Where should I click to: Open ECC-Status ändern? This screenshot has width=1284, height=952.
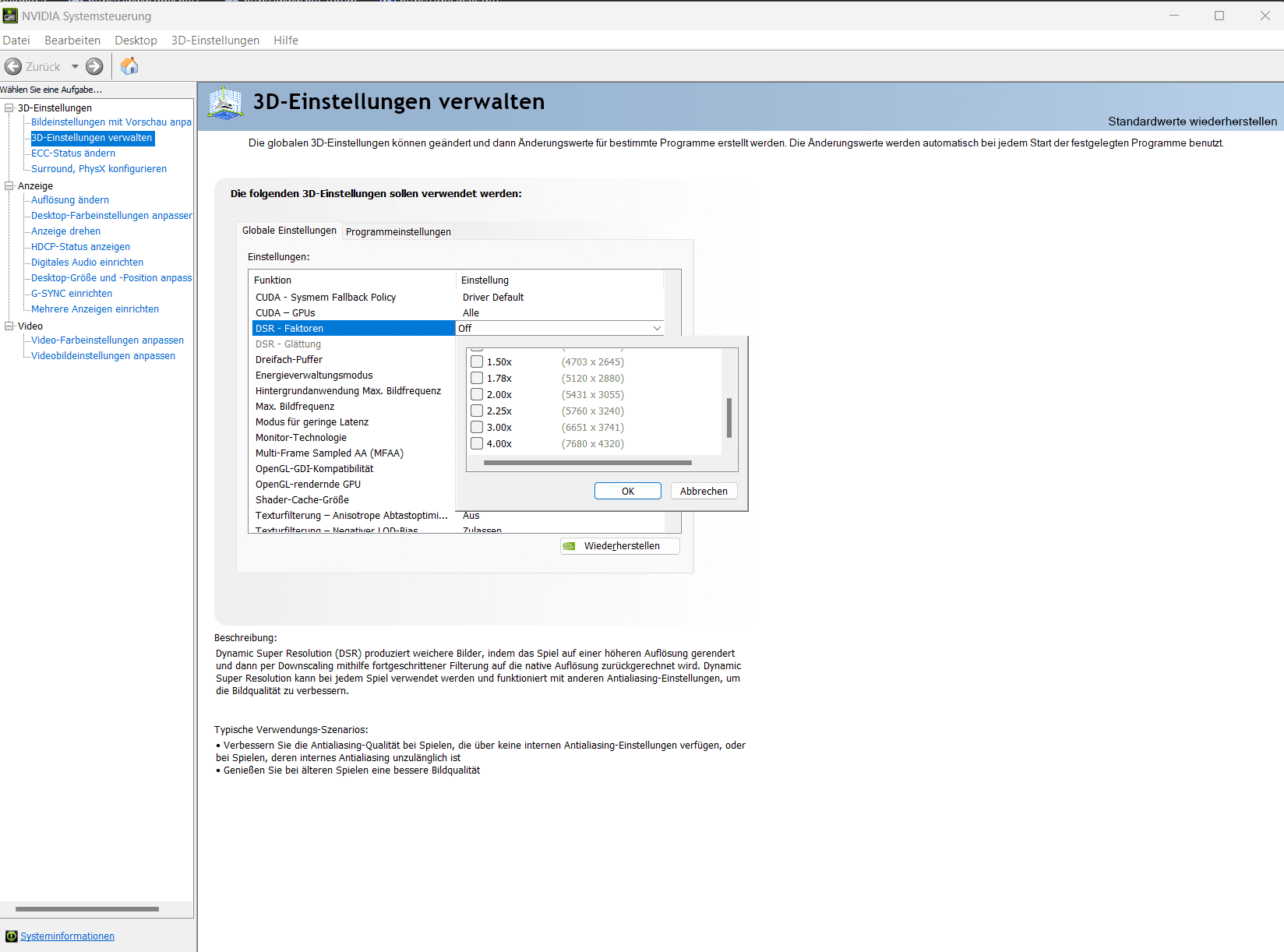73,153
